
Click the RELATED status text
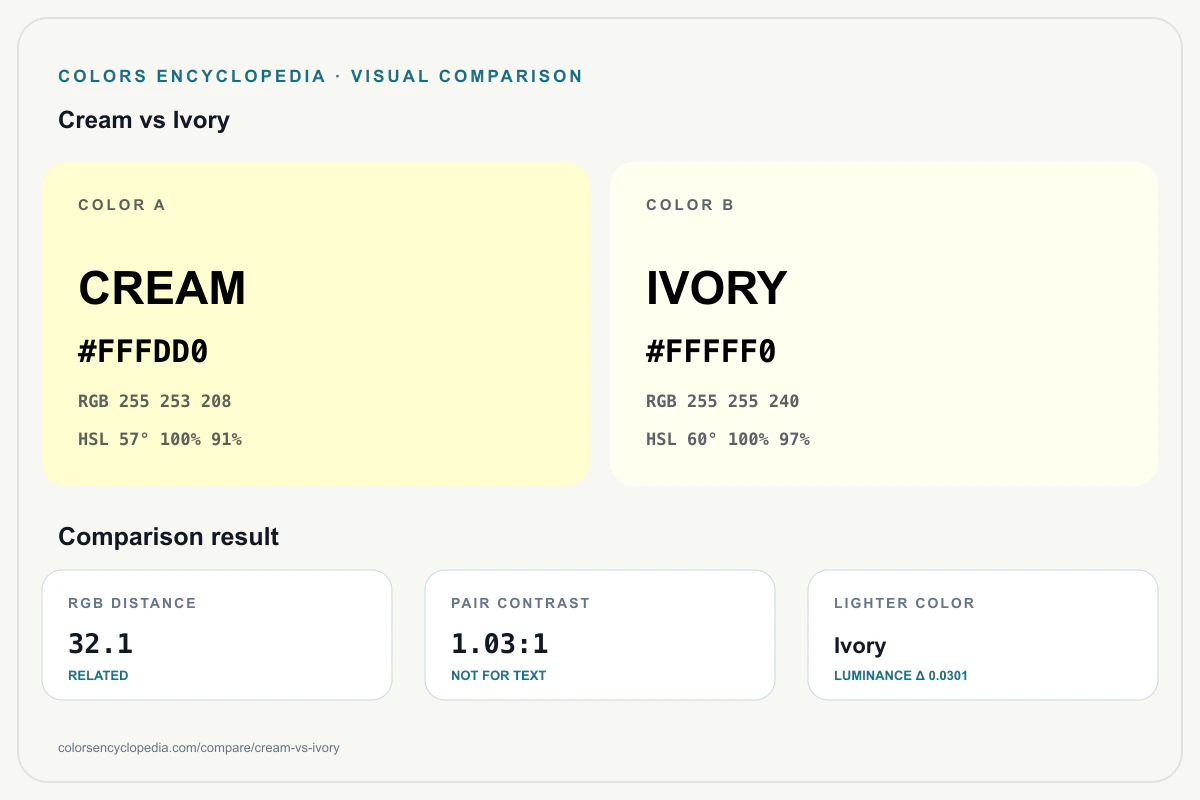98,676
